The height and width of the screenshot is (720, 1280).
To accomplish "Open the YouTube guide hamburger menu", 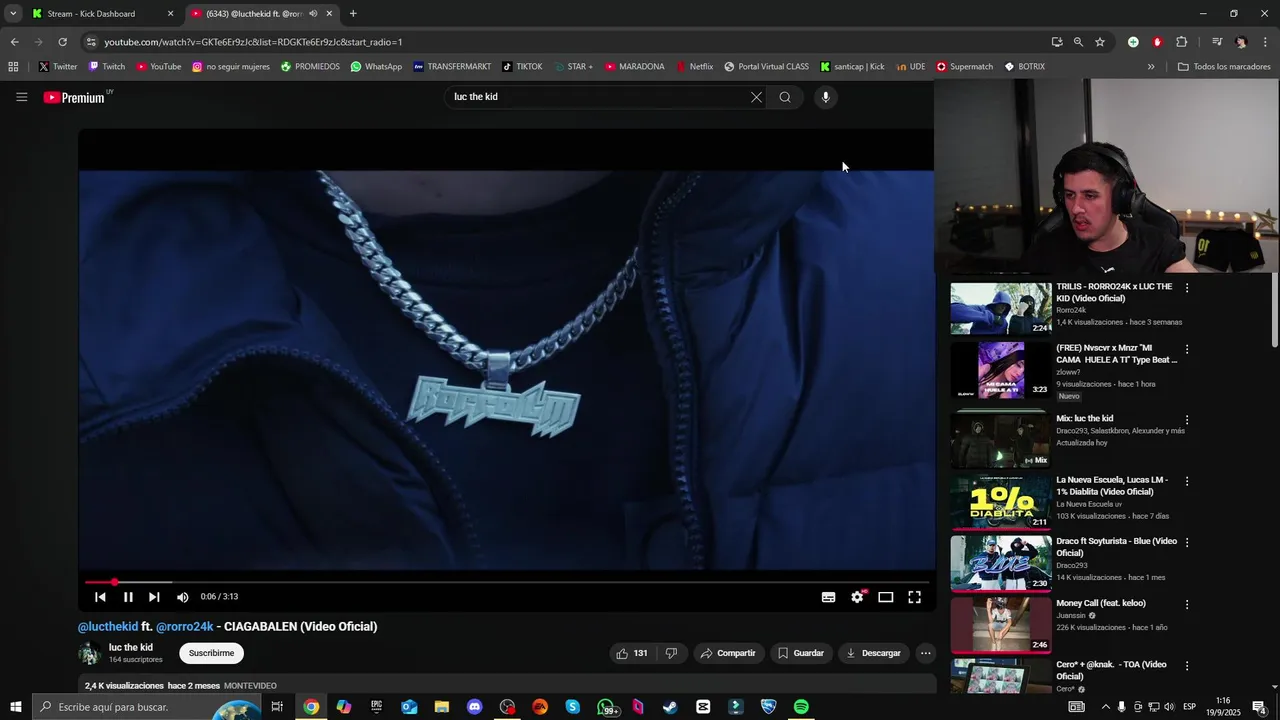I will (21, 97).
